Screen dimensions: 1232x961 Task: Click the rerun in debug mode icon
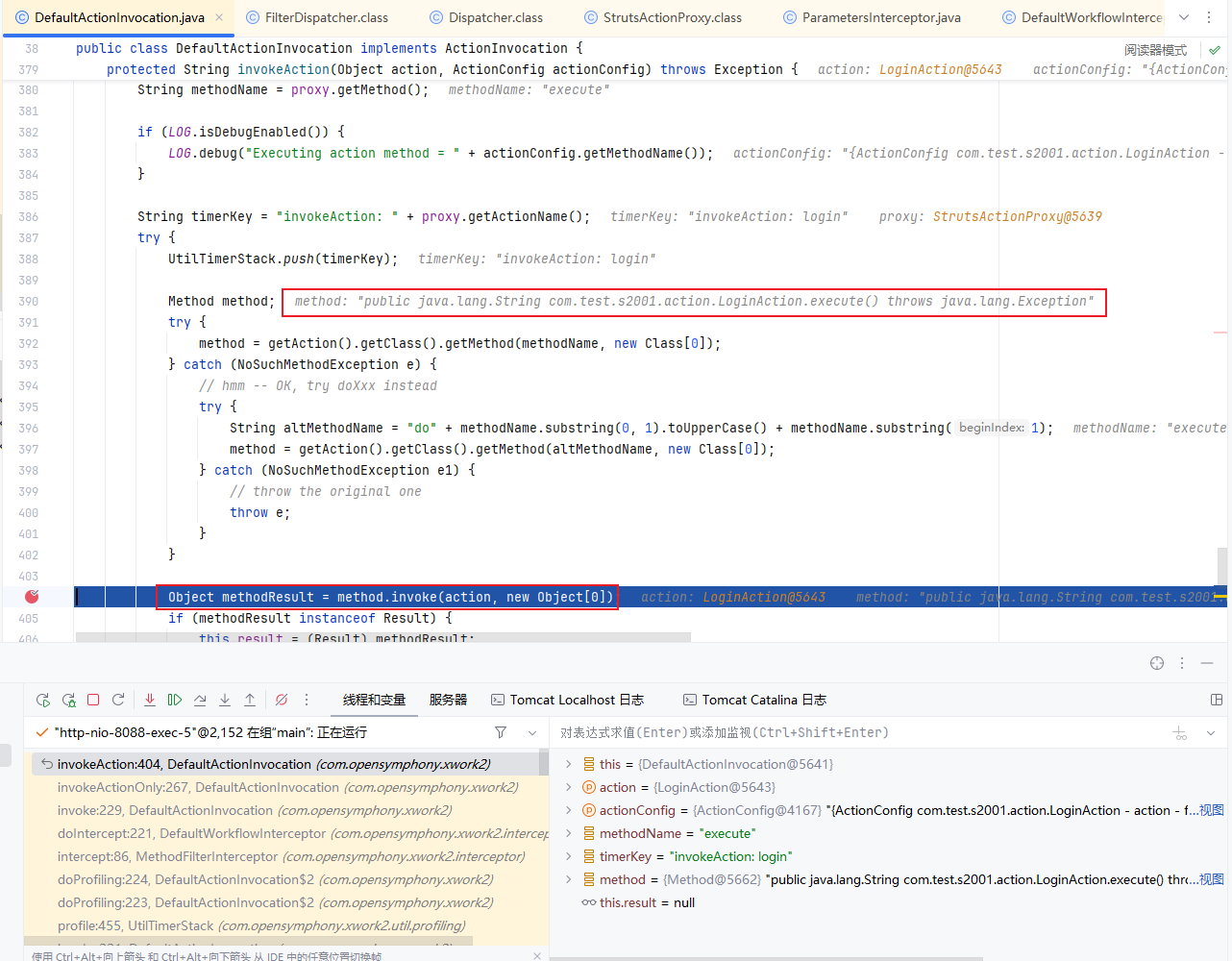pos(68,700)
